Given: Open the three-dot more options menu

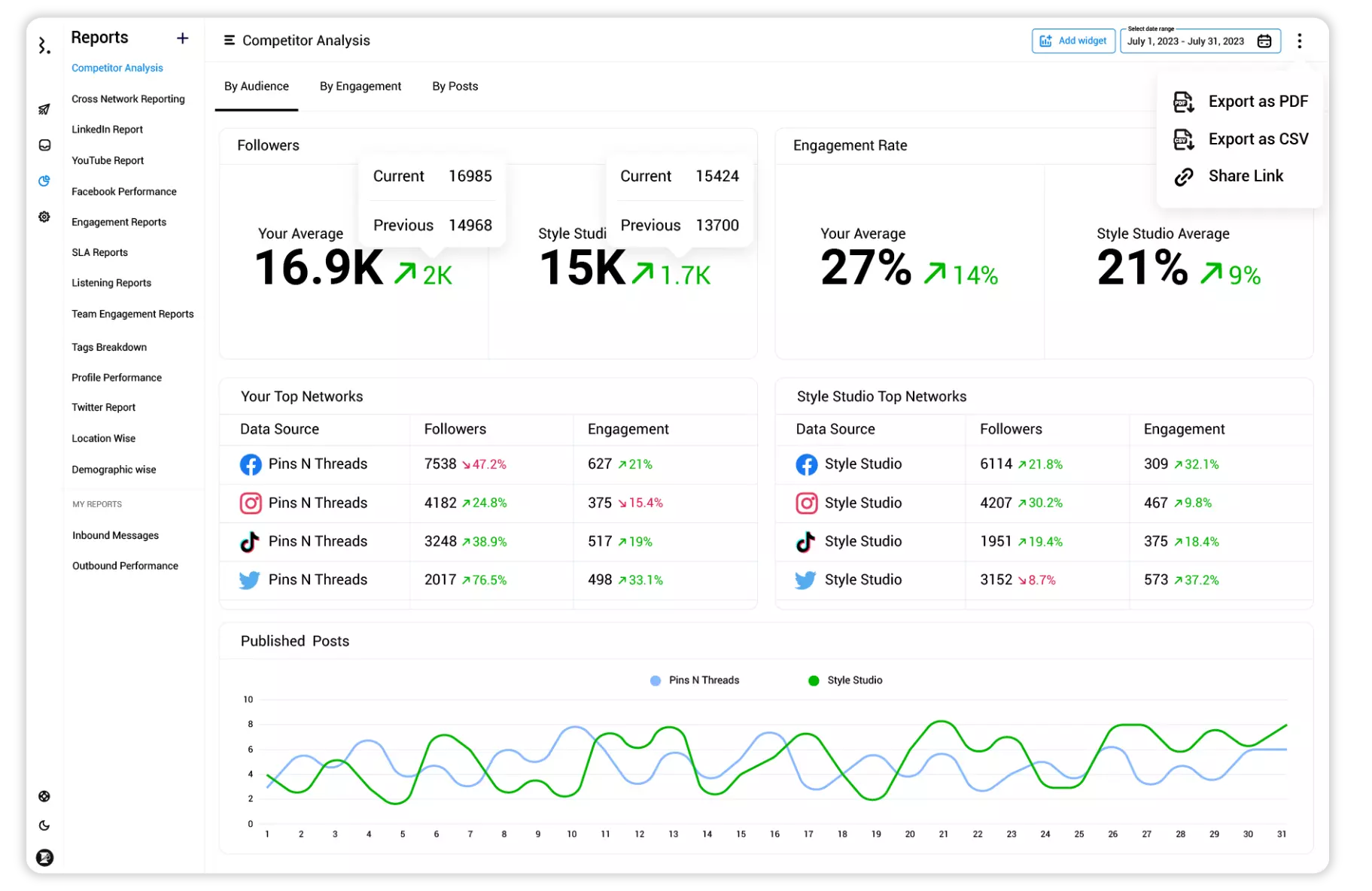Looking at the screenshot, I should (x=1299, y=41).
